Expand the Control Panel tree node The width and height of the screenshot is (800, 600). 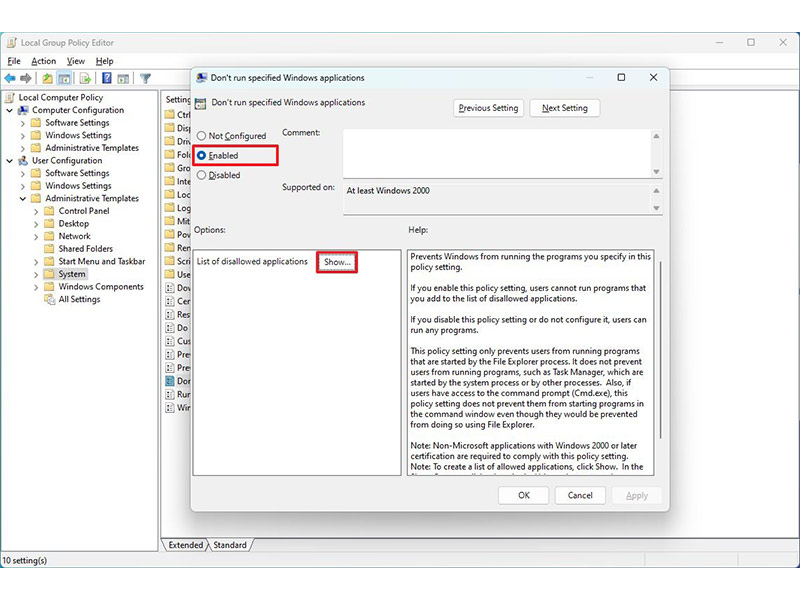click(36, 211)
